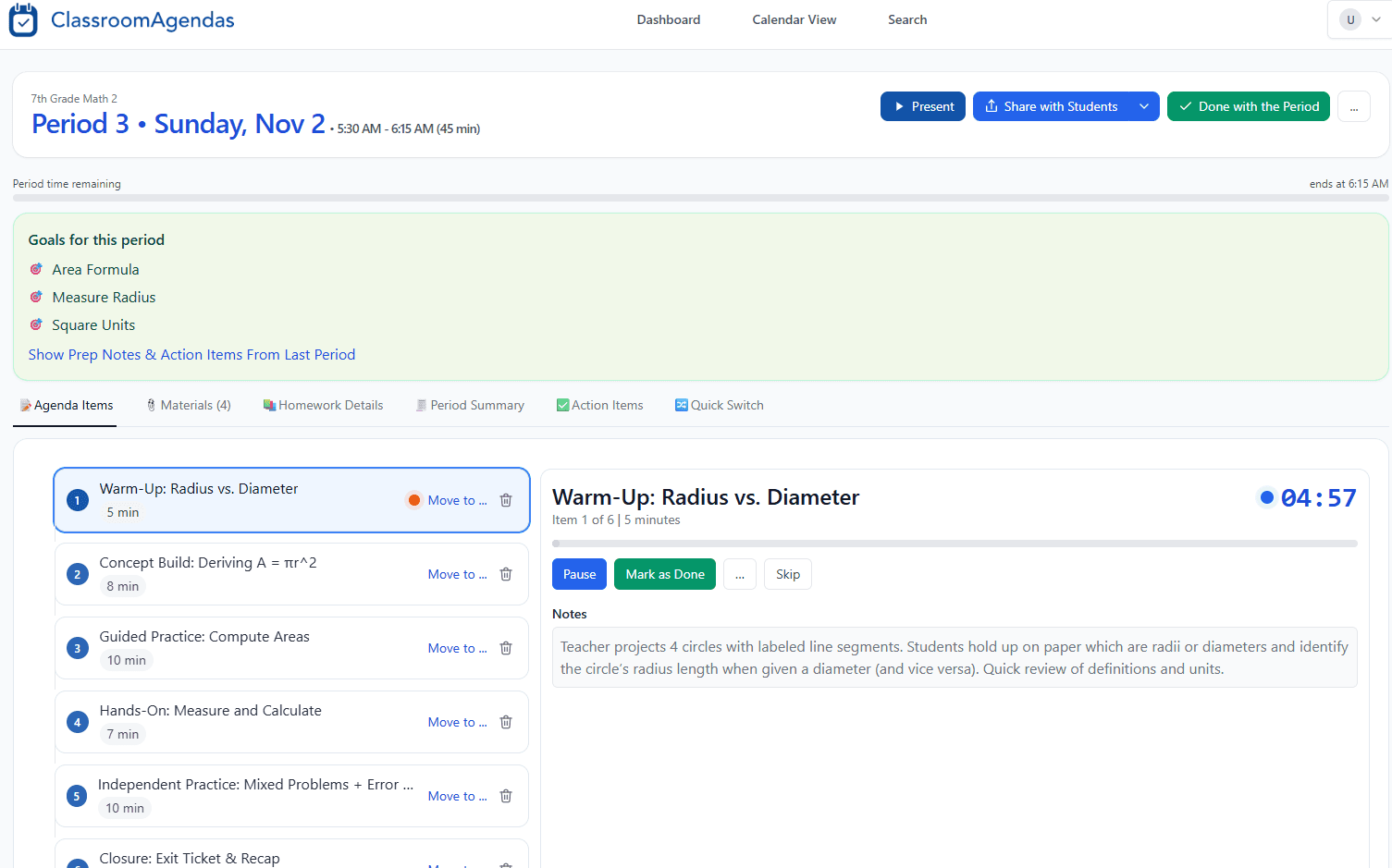Click the agenda item progress bar
This screenshot has width=1392, height=868.
tap(954, 544)
